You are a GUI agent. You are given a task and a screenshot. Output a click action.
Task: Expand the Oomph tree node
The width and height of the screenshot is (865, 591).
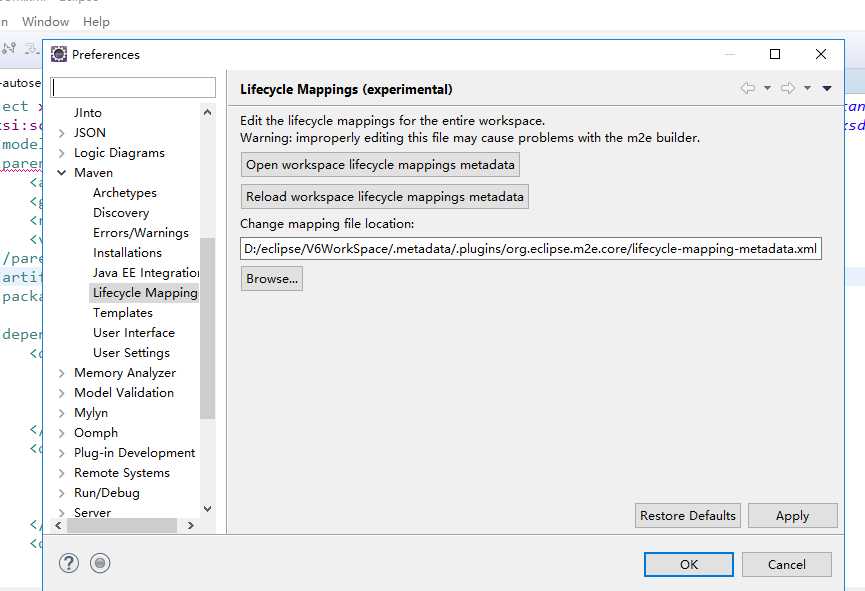(x=61, y=433)
